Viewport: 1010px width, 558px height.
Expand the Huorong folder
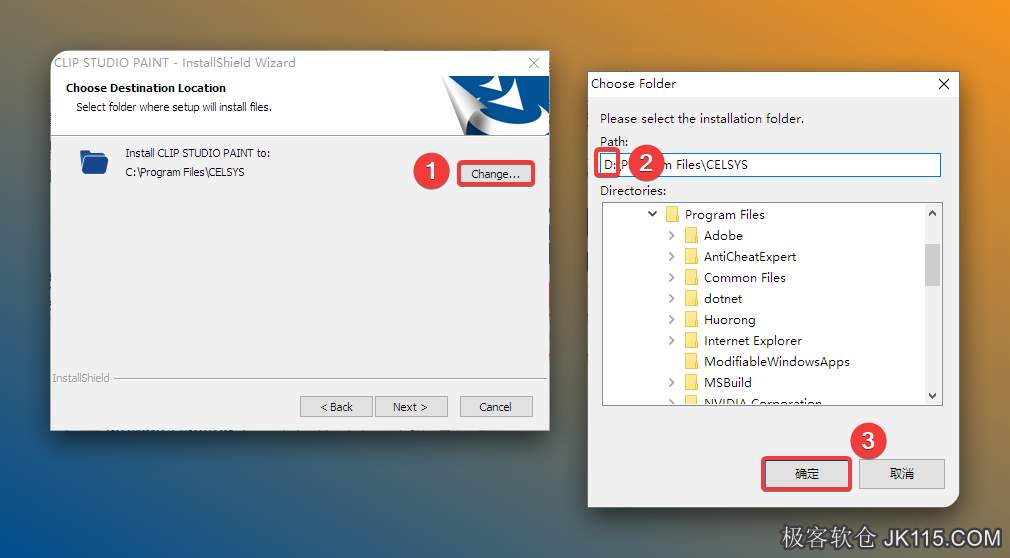pyautogui.click(x=672, y=320)
